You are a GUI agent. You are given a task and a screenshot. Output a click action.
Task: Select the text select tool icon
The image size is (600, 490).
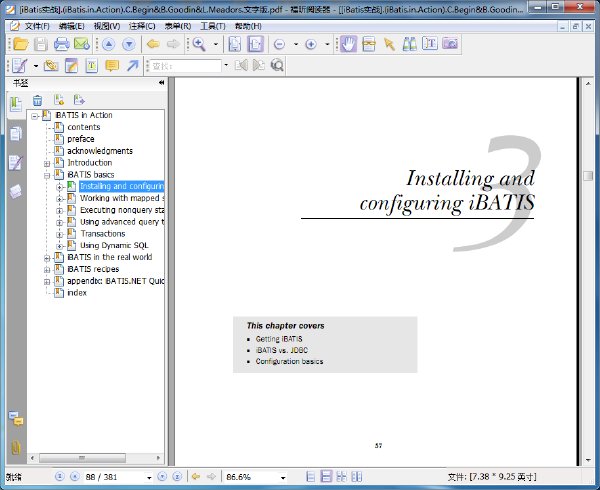[430, 44]
